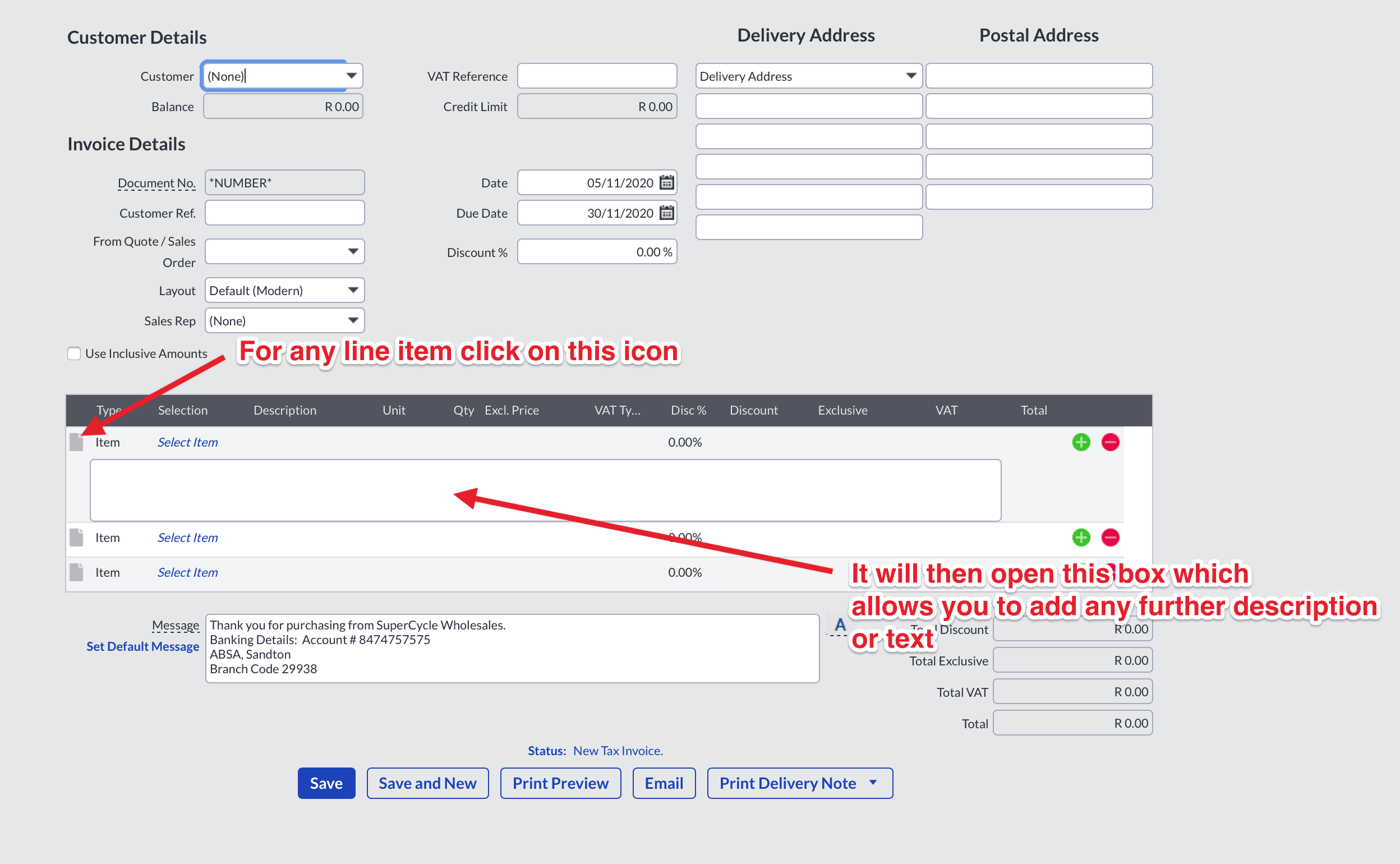Click the second line item's page icon
1400x864 pixels.
tap(76, 537)
